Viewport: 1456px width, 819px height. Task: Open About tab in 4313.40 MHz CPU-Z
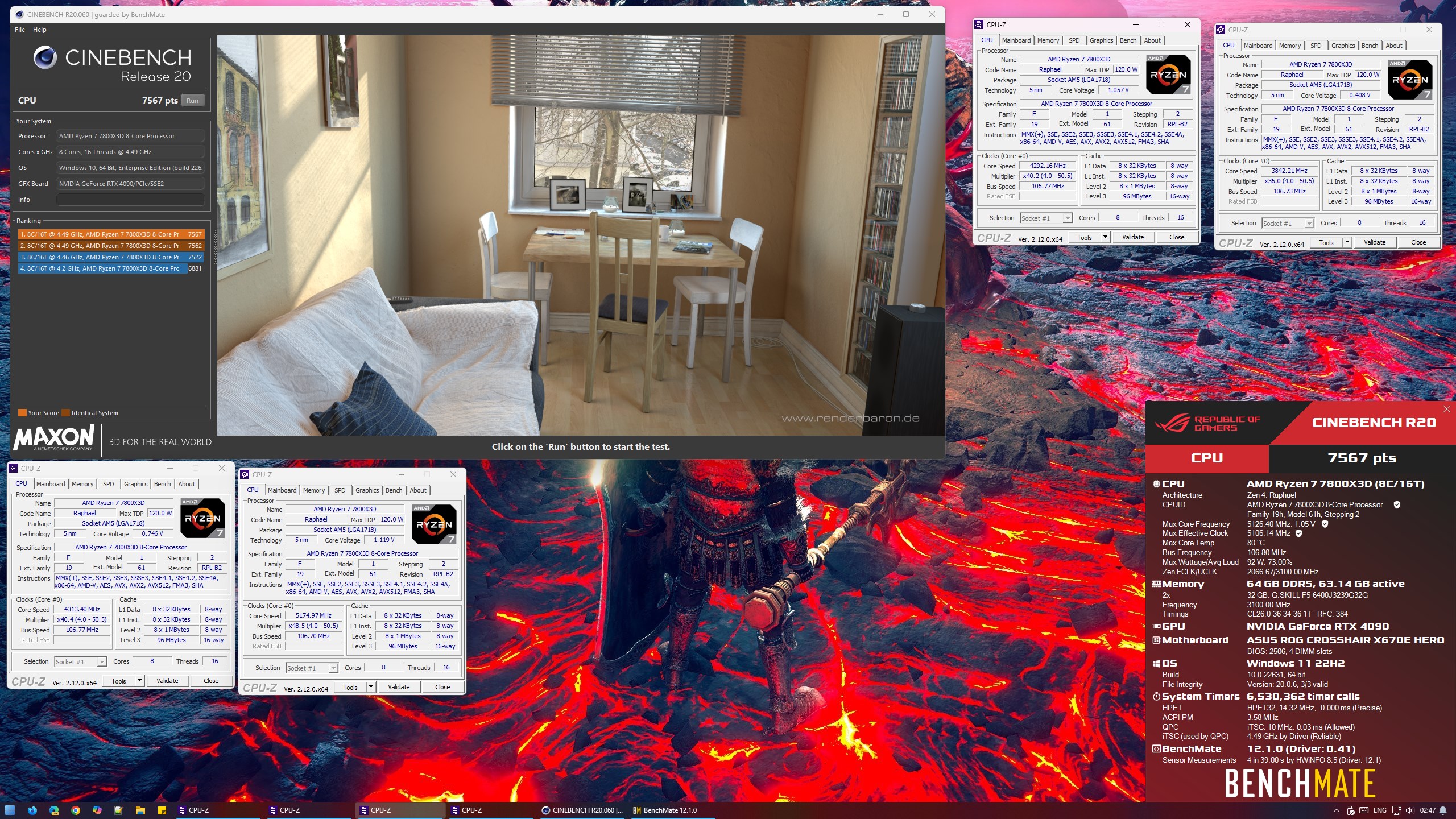click(x=187, y=484)
